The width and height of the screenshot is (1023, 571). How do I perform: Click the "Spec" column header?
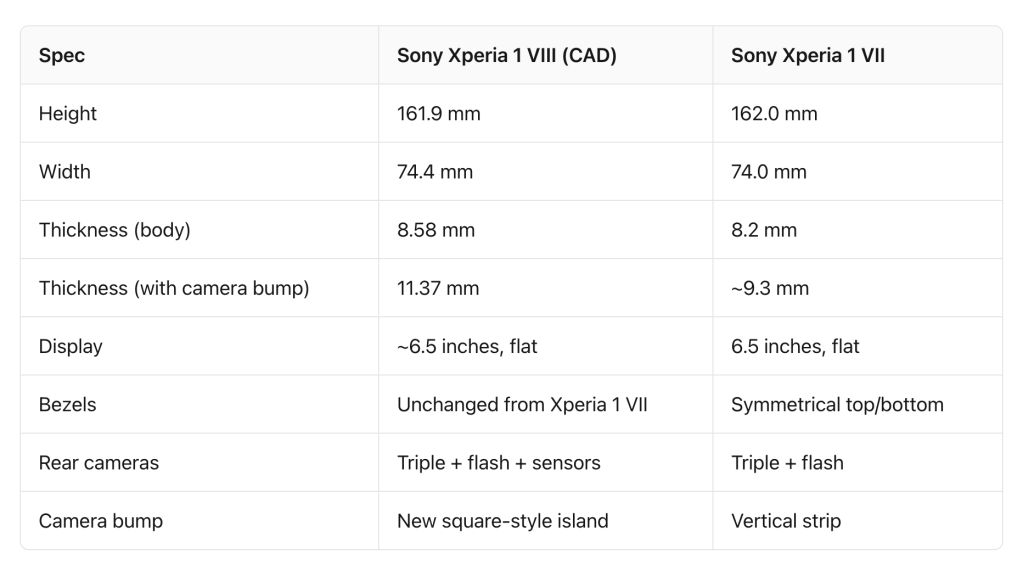tap(62, 56)
